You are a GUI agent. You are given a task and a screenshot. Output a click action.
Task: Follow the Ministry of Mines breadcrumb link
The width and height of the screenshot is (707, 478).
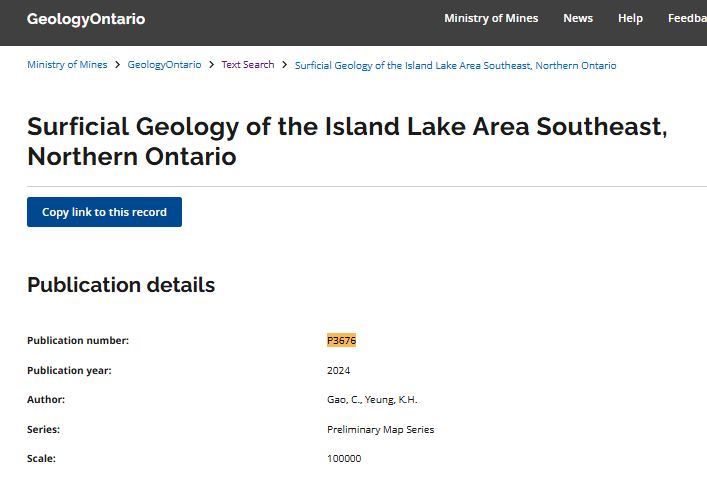click(x=66, y=65)
